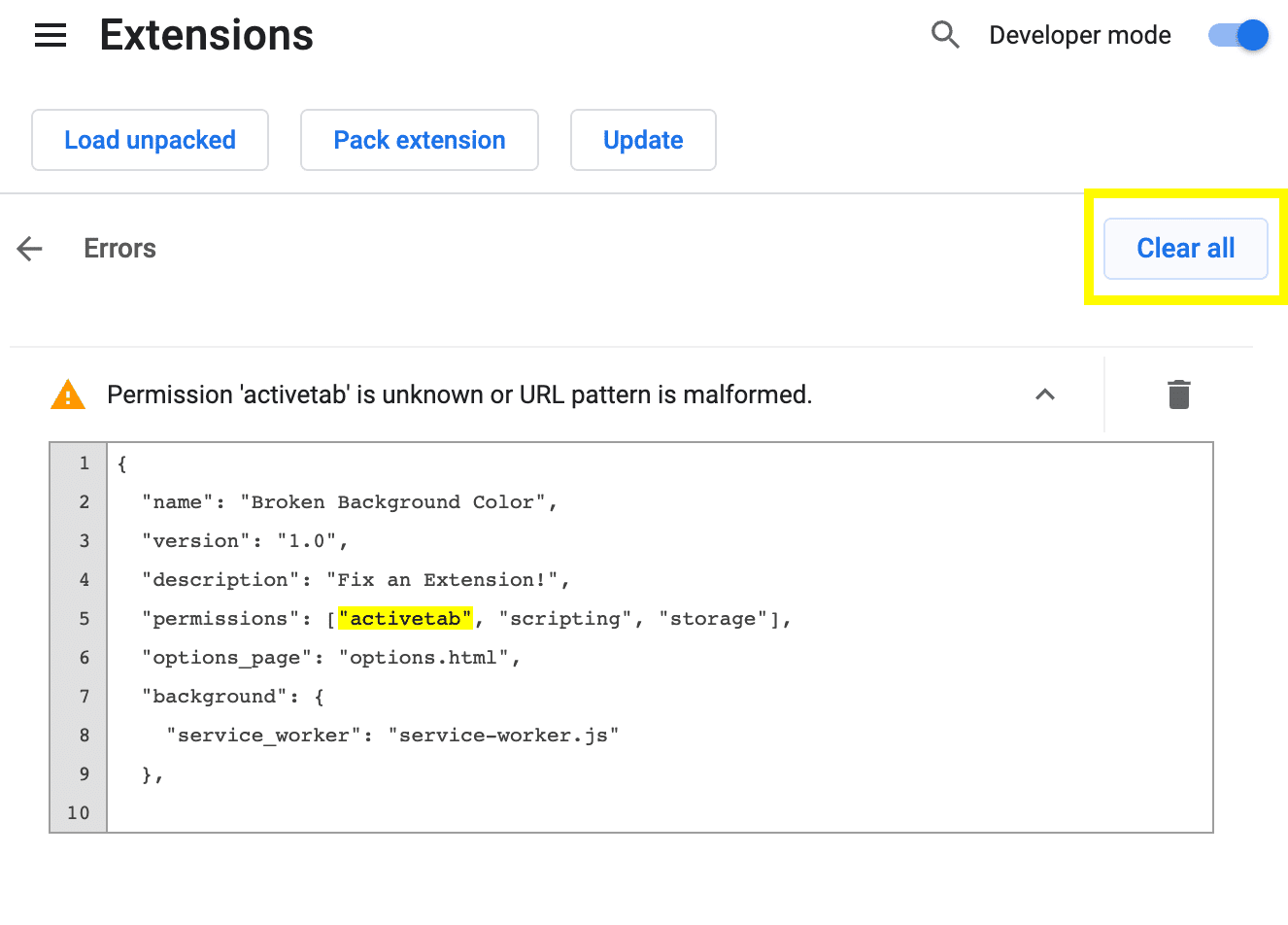Click the Load unpacked button
This screenshot has width=1288, height=925.
click(150, 140)
